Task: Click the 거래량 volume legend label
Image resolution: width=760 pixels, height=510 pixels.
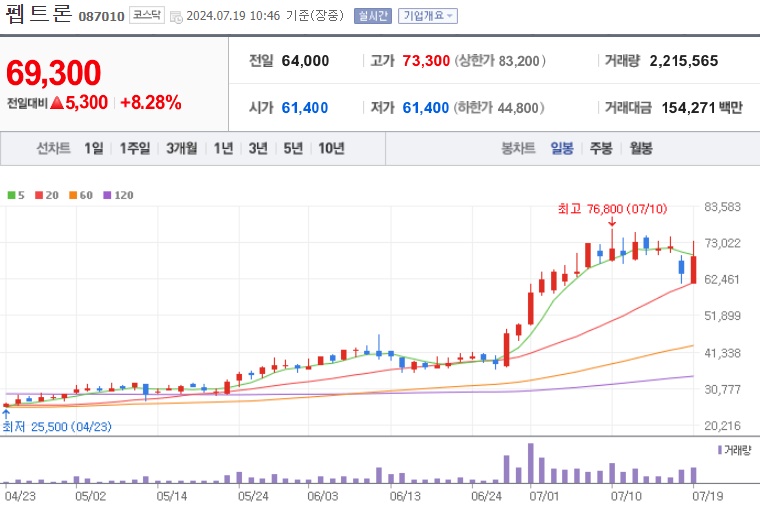Action: [735, 450]
